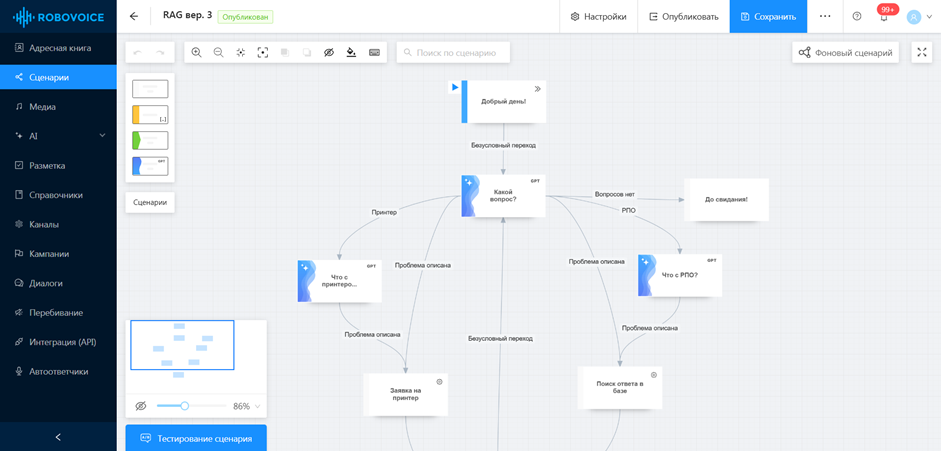
Task: Open the 86% zoom level dropdown
Action: click(x=247, y=406)
